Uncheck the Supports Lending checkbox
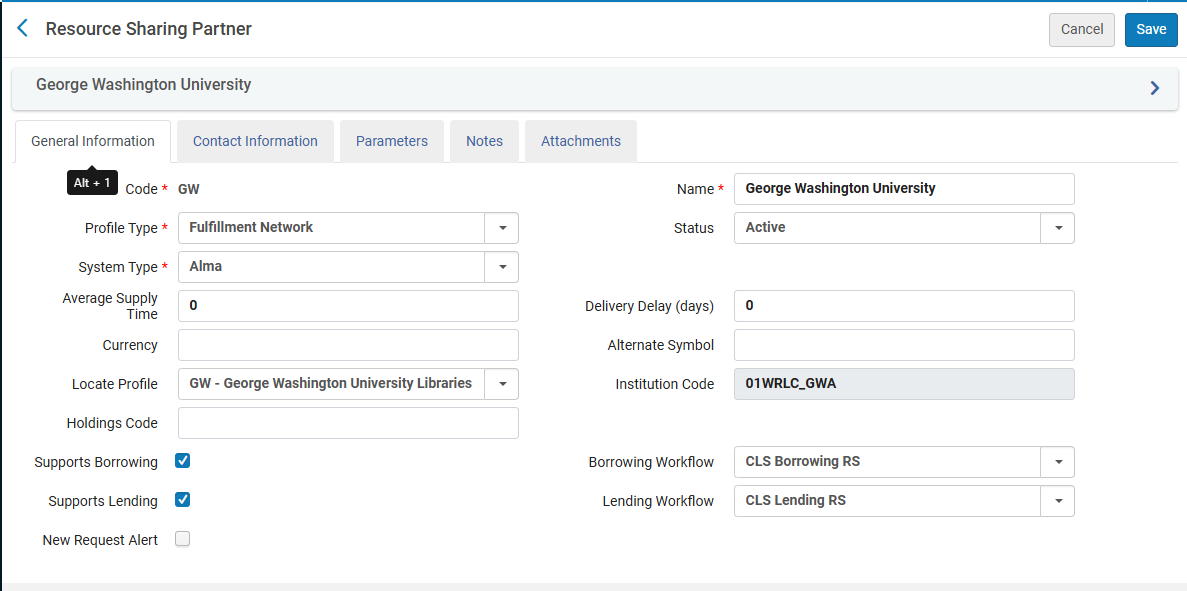Image resolution: width=1187 pixels, height=591 pixels. 182,499
